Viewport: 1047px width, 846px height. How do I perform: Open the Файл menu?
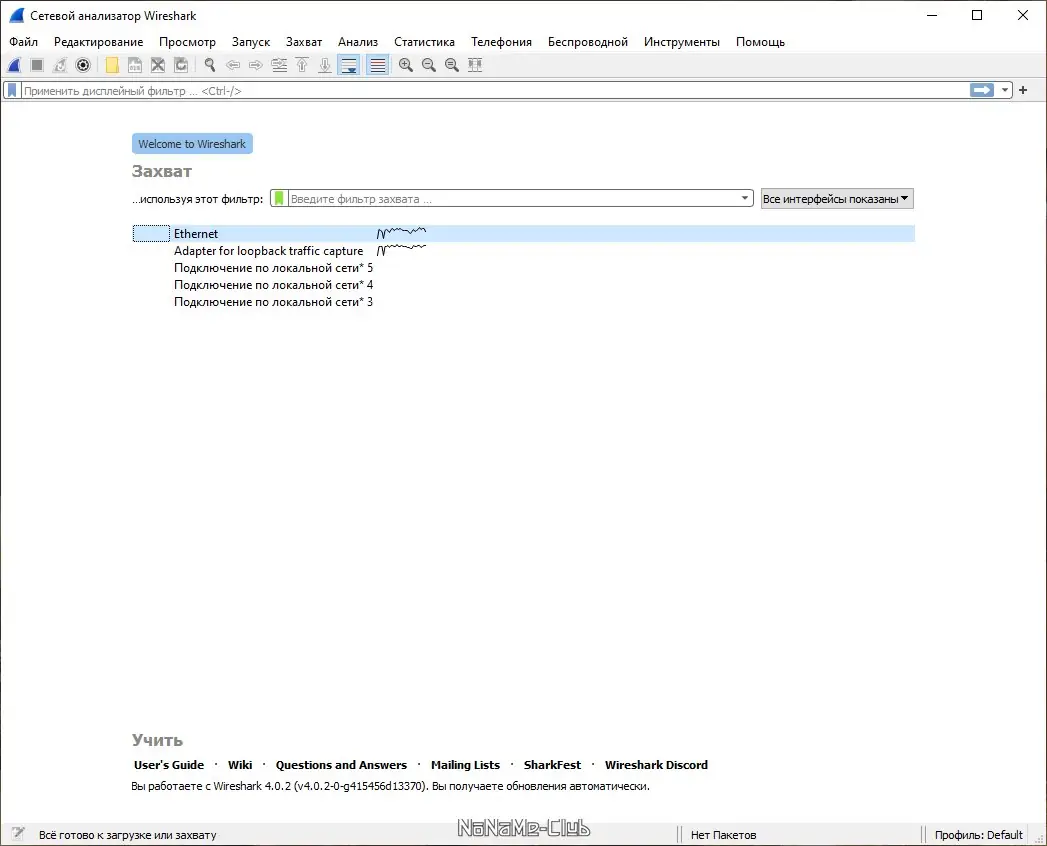23,41
